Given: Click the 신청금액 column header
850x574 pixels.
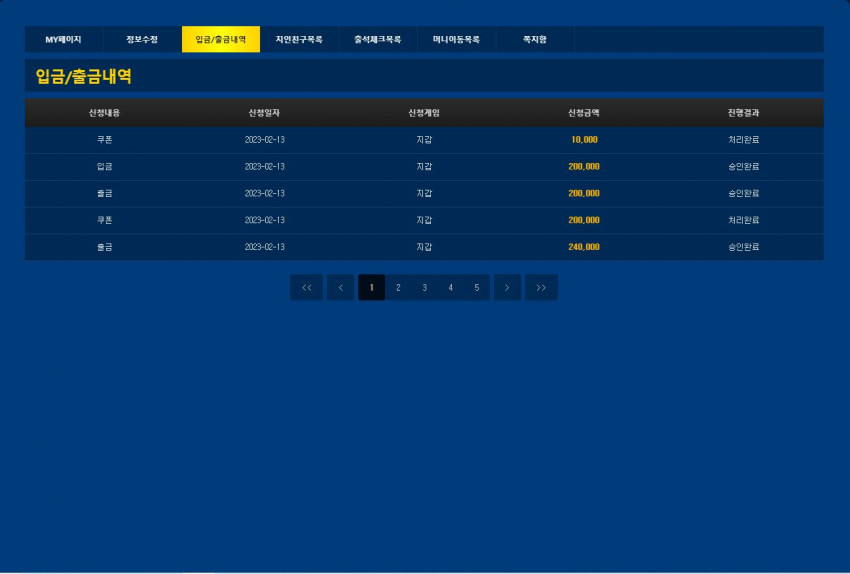Looking at the screenshot, I should (x=584, y=113).
